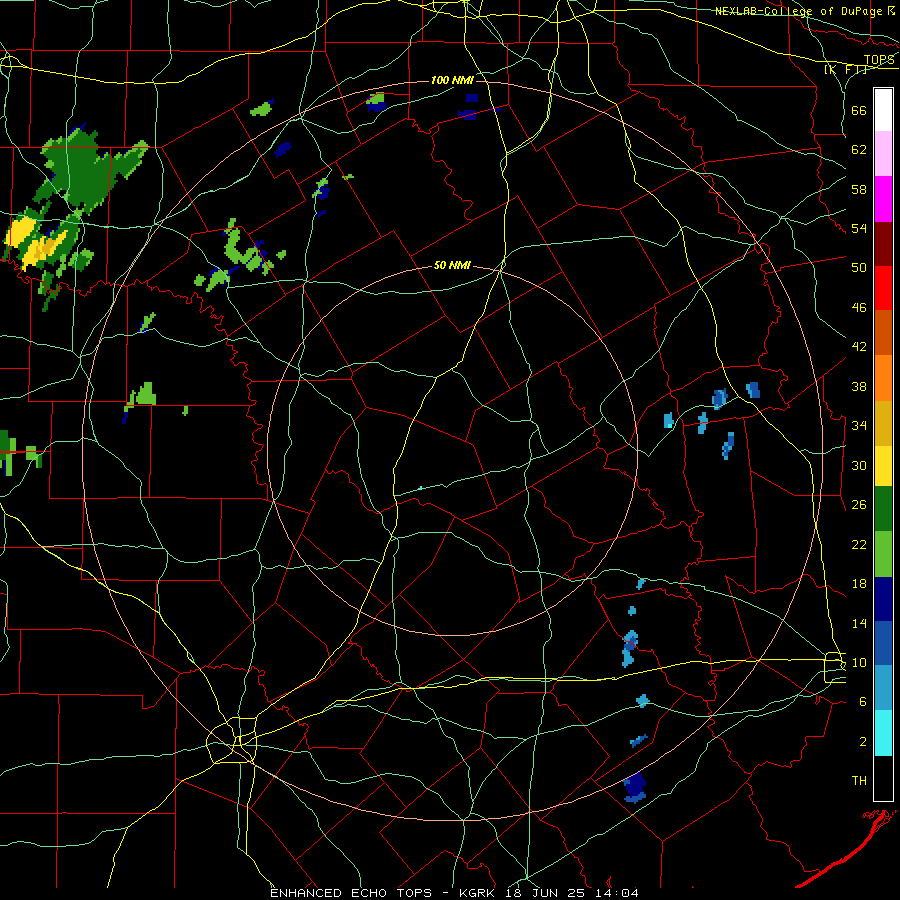Click the "14:04" timestamp in caption
900x900 pixels.
(616, 893)
